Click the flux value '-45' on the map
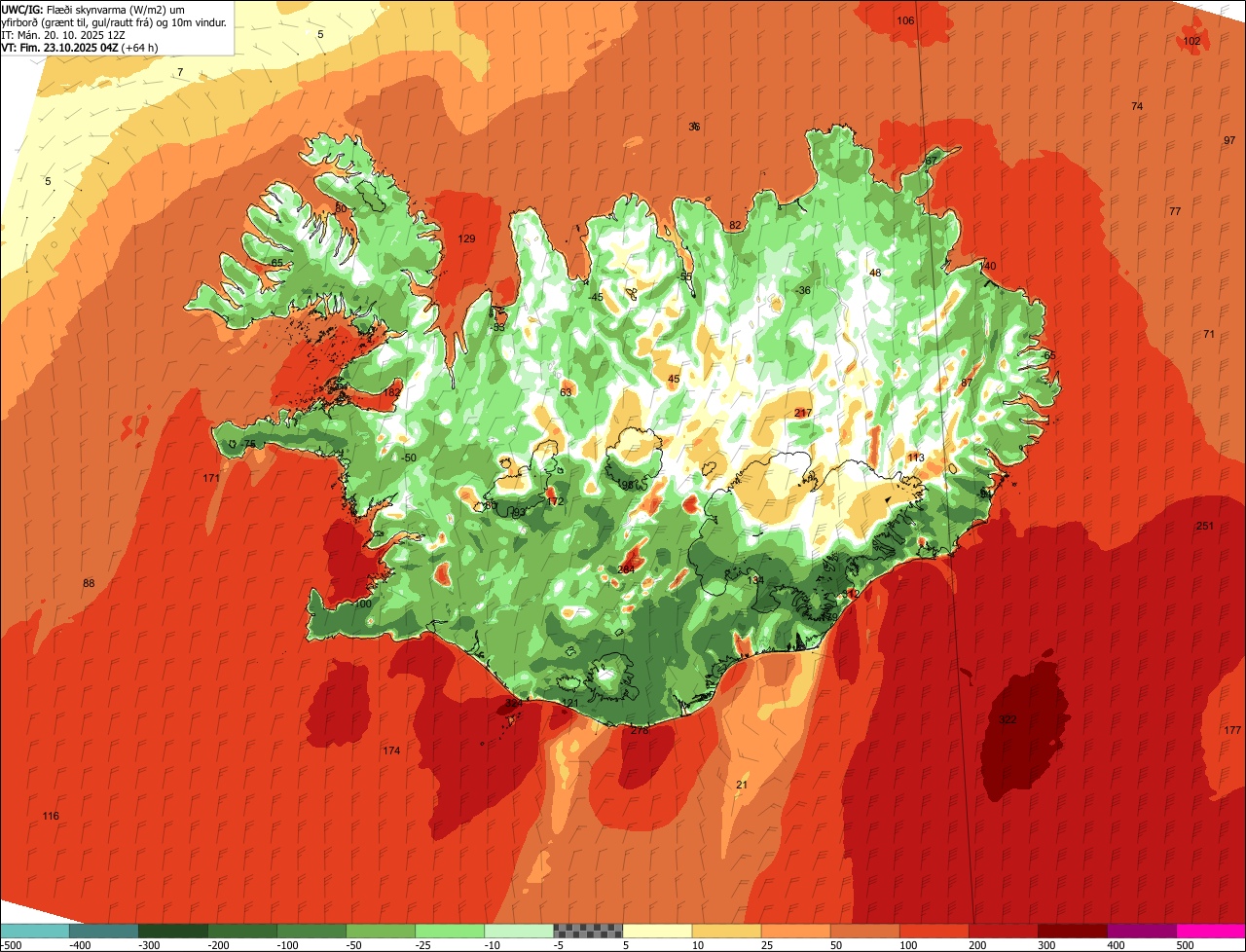Image resolution: width=1246 pixels, height=952 pixels. (x=596, y=297)
